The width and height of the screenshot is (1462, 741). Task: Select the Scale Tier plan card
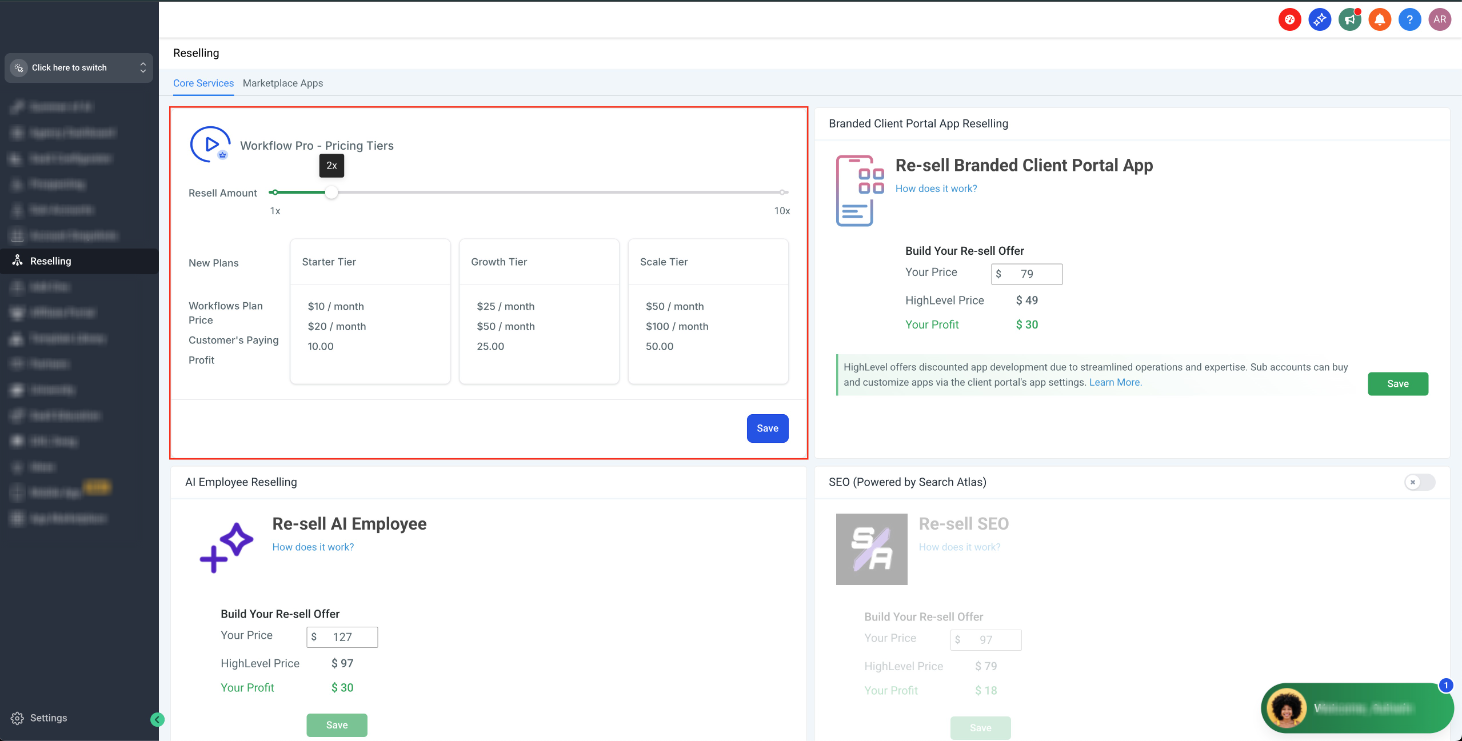click(x=708, y=311)
